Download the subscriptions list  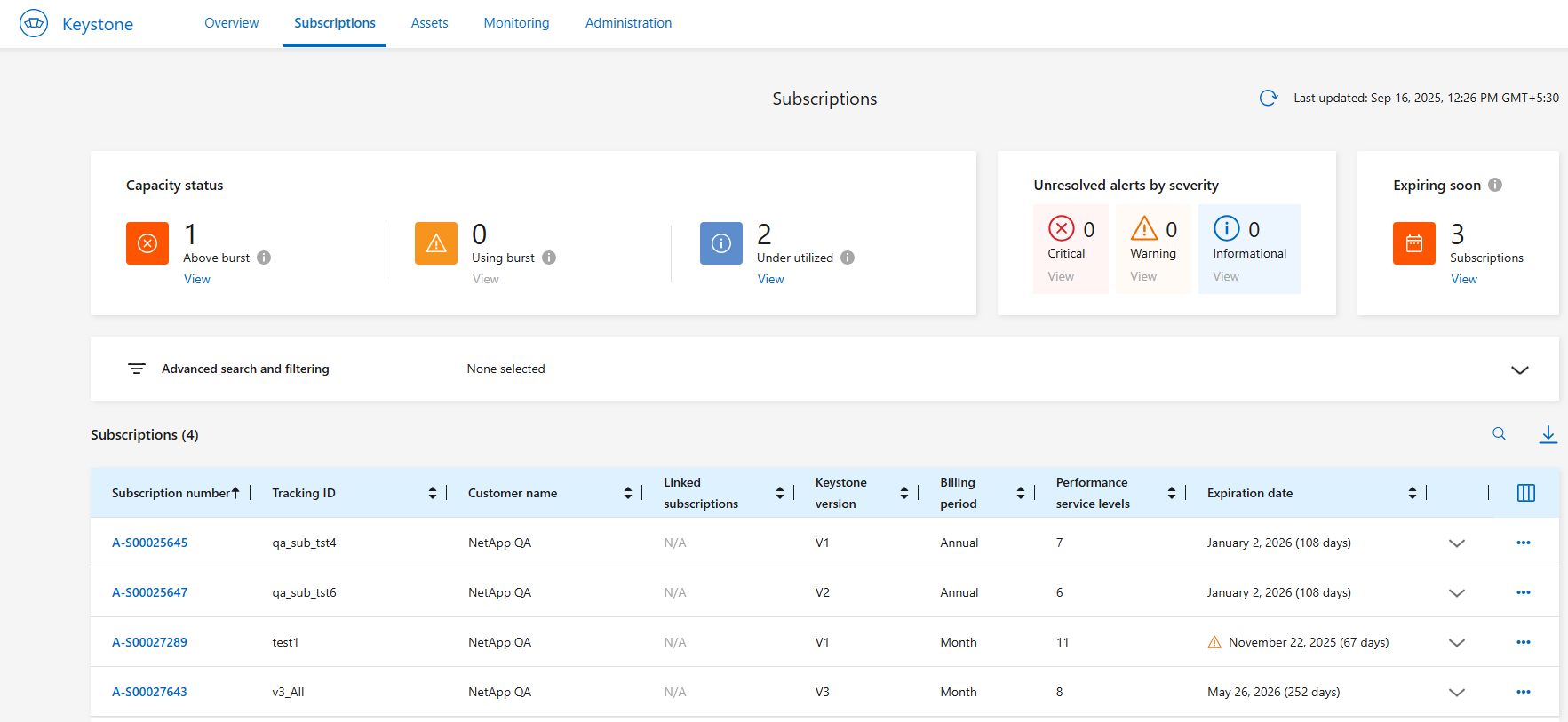click(1548, 434)
